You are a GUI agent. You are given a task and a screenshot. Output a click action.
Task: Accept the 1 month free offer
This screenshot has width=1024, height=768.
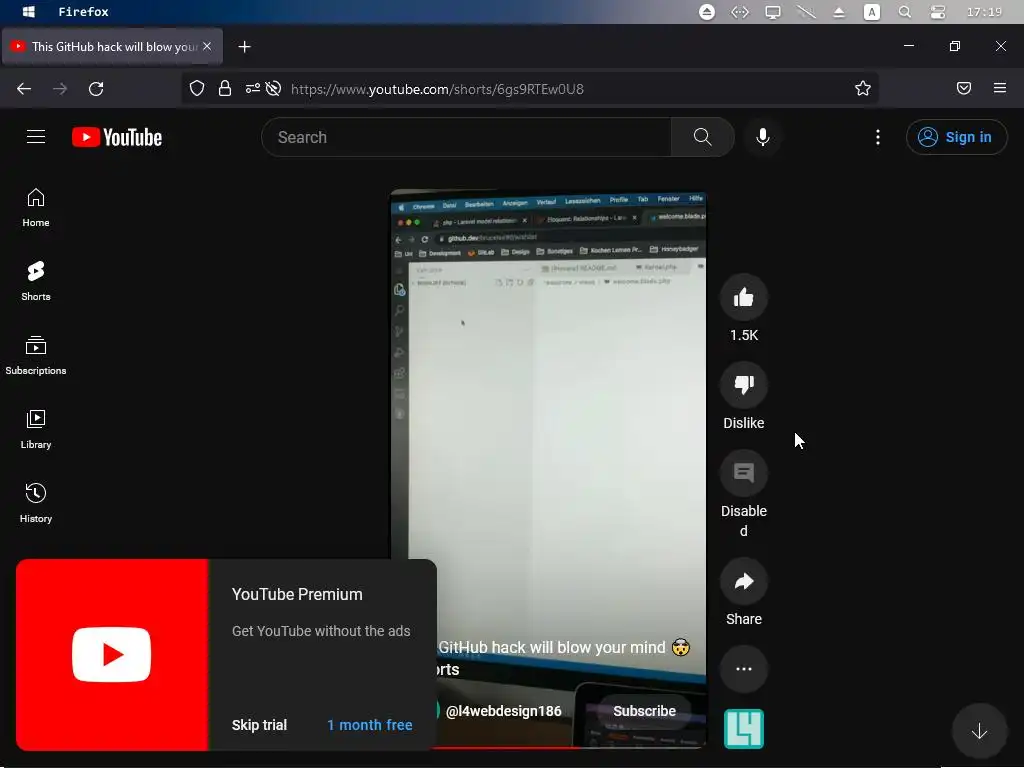point(370,725)
